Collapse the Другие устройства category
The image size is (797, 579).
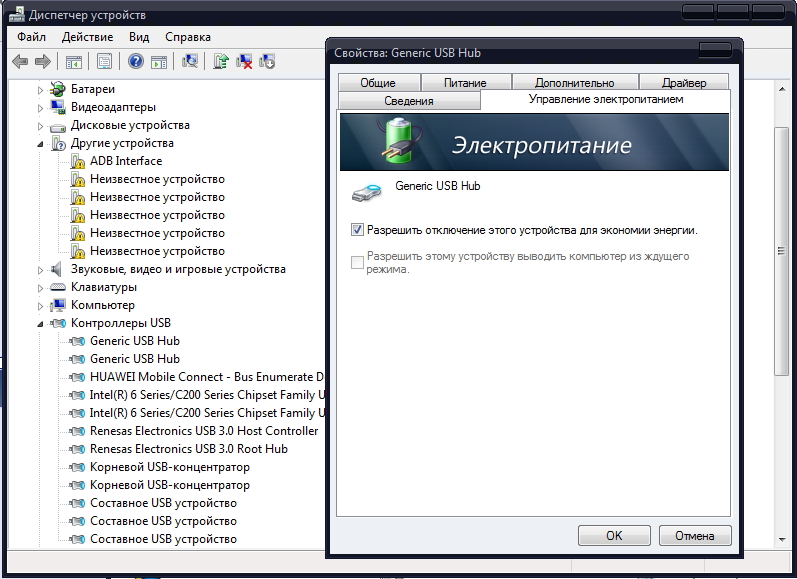pyautogui.click(x=41, y=144)
